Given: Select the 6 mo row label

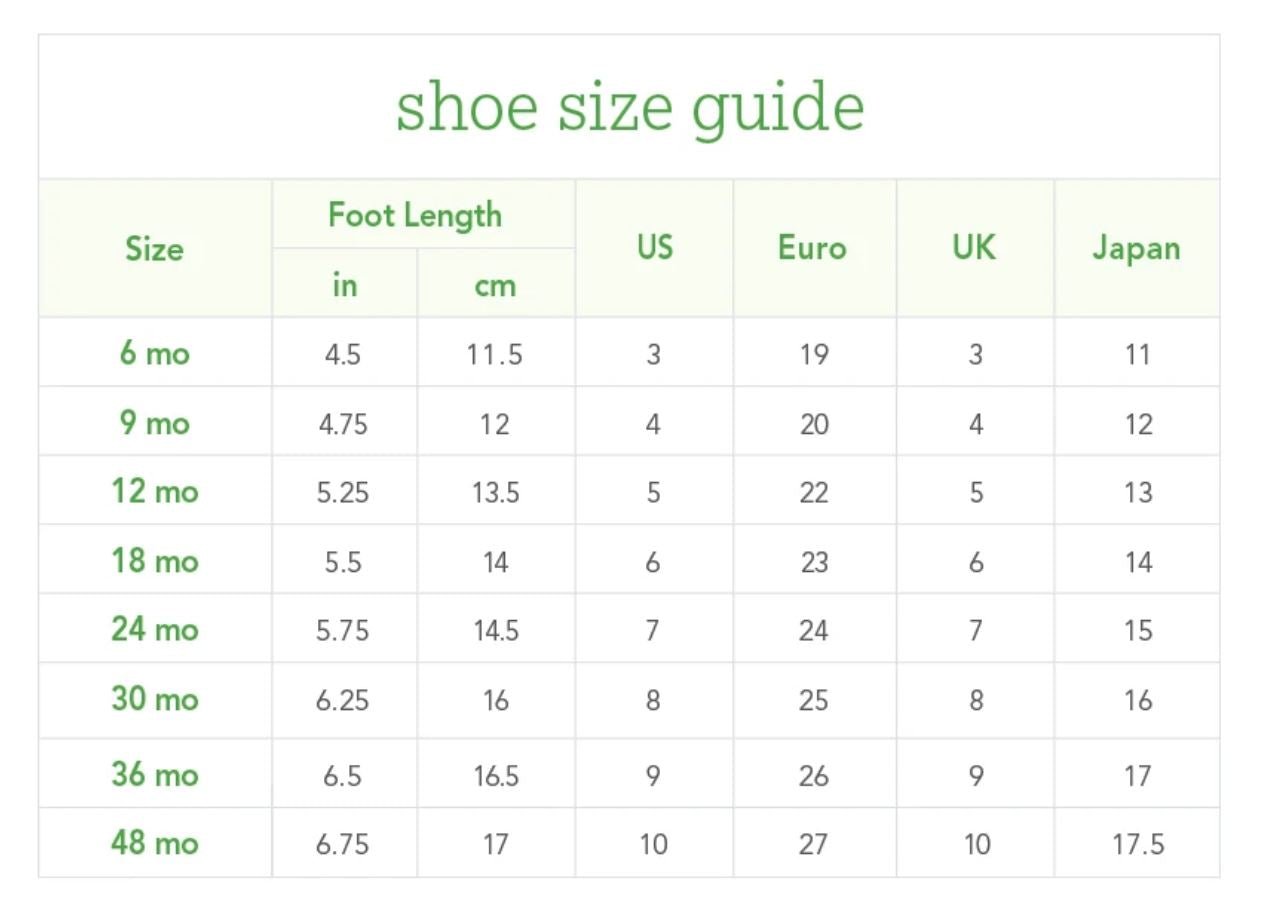Looking at the screenshot, I should [154, 353].
